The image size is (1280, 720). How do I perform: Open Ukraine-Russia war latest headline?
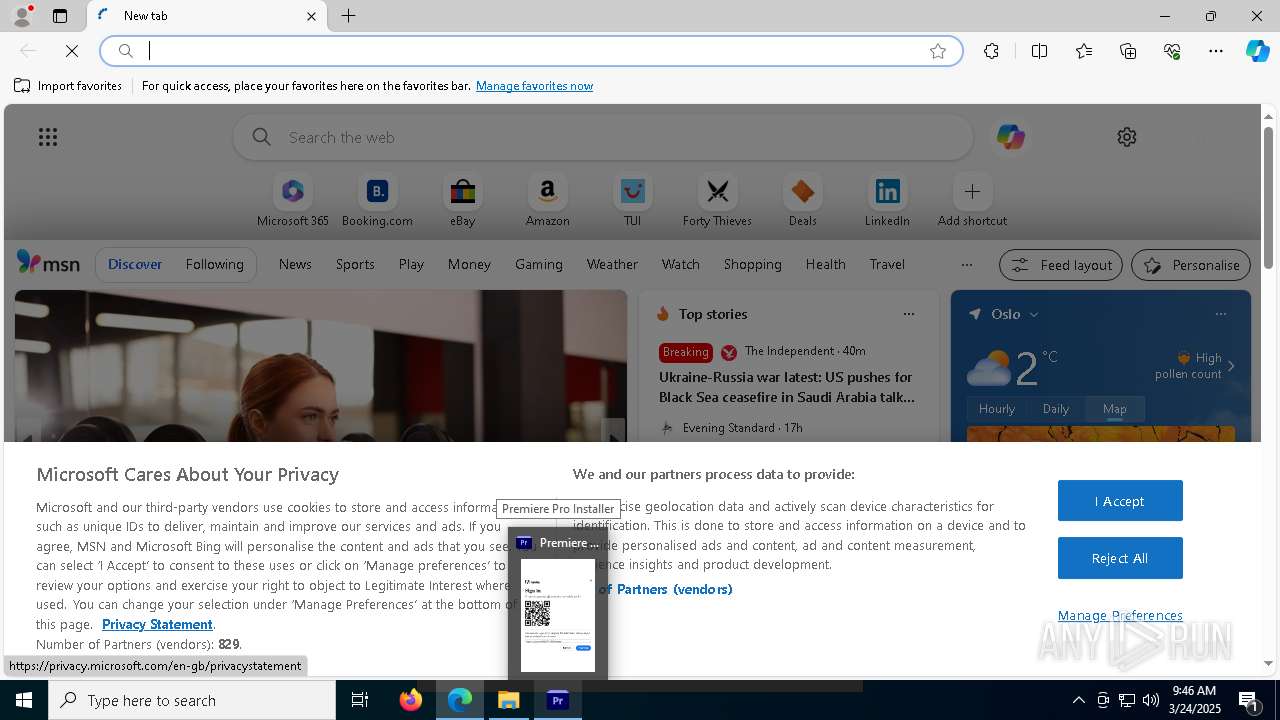[786, 387]
